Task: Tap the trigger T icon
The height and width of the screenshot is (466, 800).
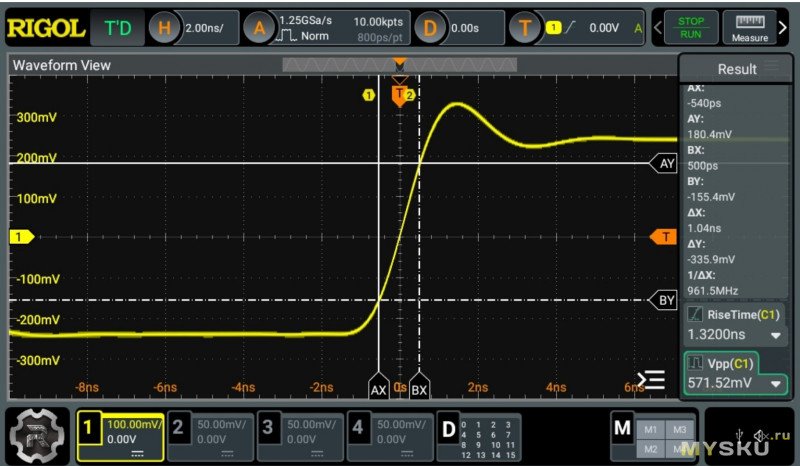Action: pyautogui.click(x=523, y=28)
